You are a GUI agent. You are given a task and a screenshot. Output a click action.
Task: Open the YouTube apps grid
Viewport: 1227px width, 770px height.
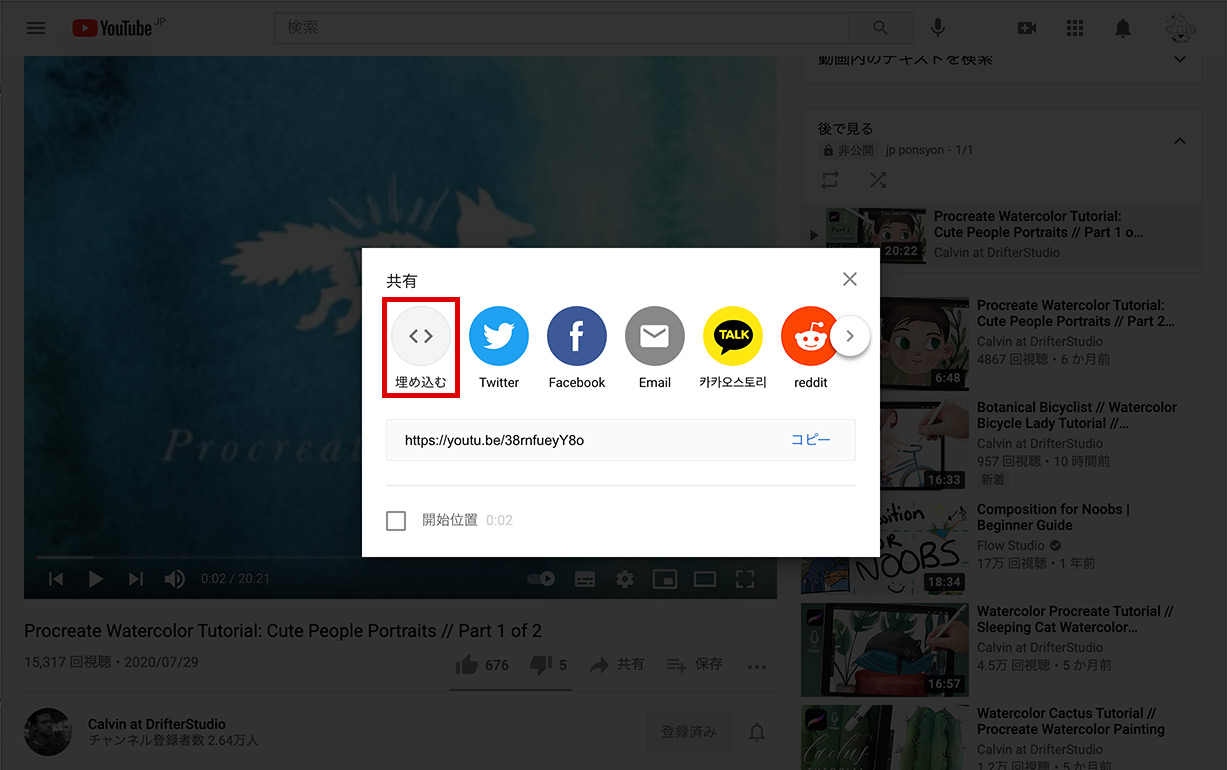pyautogui.click(x=1075, y=28)
